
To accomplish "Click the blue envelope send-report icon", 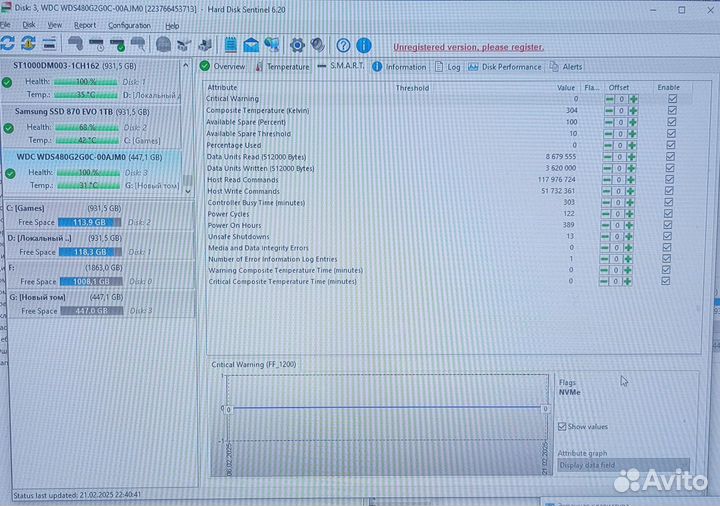I will (x=251, y=45).
